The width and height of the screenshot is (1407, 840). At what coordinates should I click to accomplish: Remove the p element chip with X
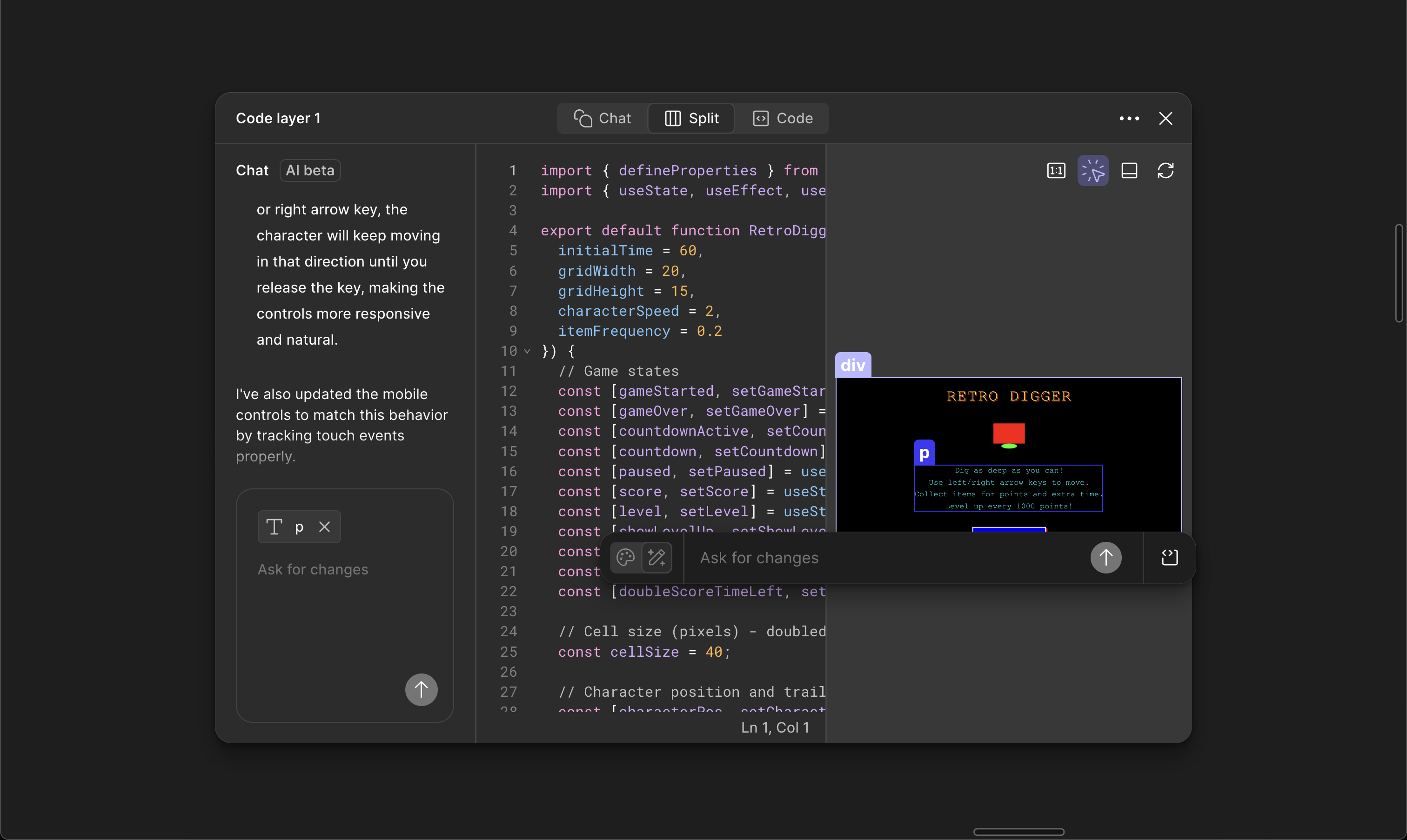(x=324, y=527)
